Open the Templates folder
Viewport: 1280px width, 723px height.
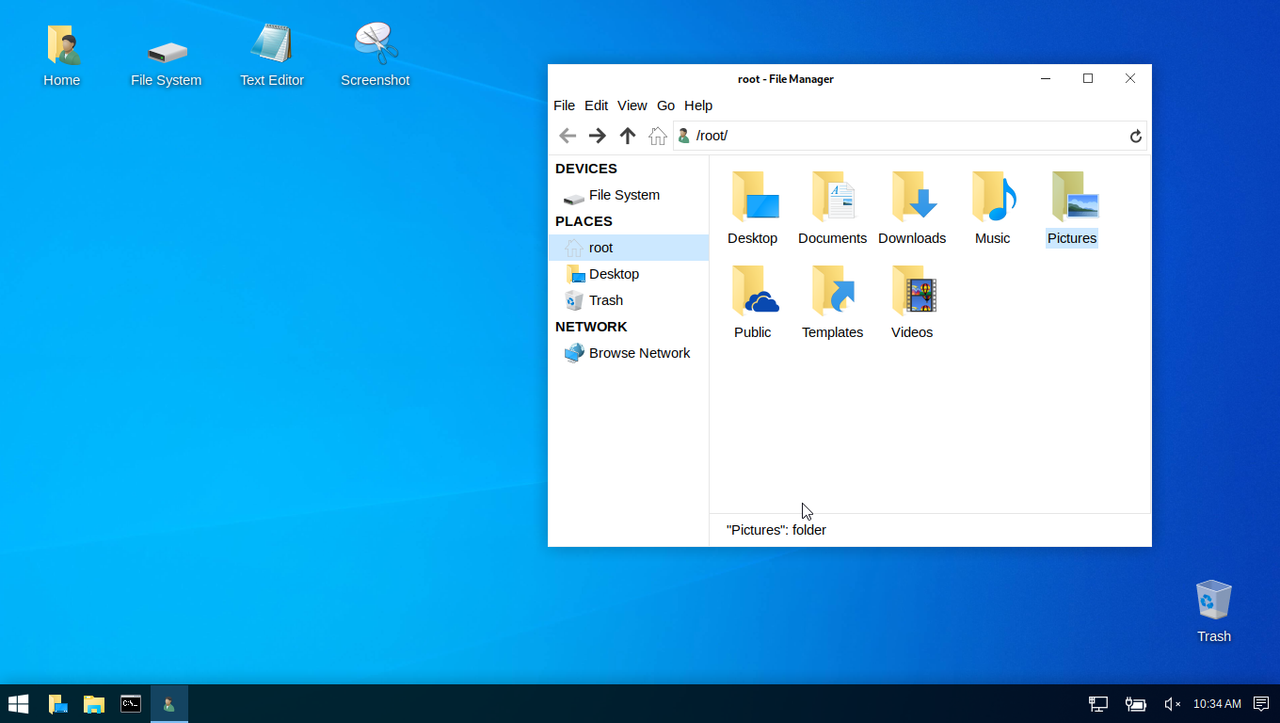point(832,294)
